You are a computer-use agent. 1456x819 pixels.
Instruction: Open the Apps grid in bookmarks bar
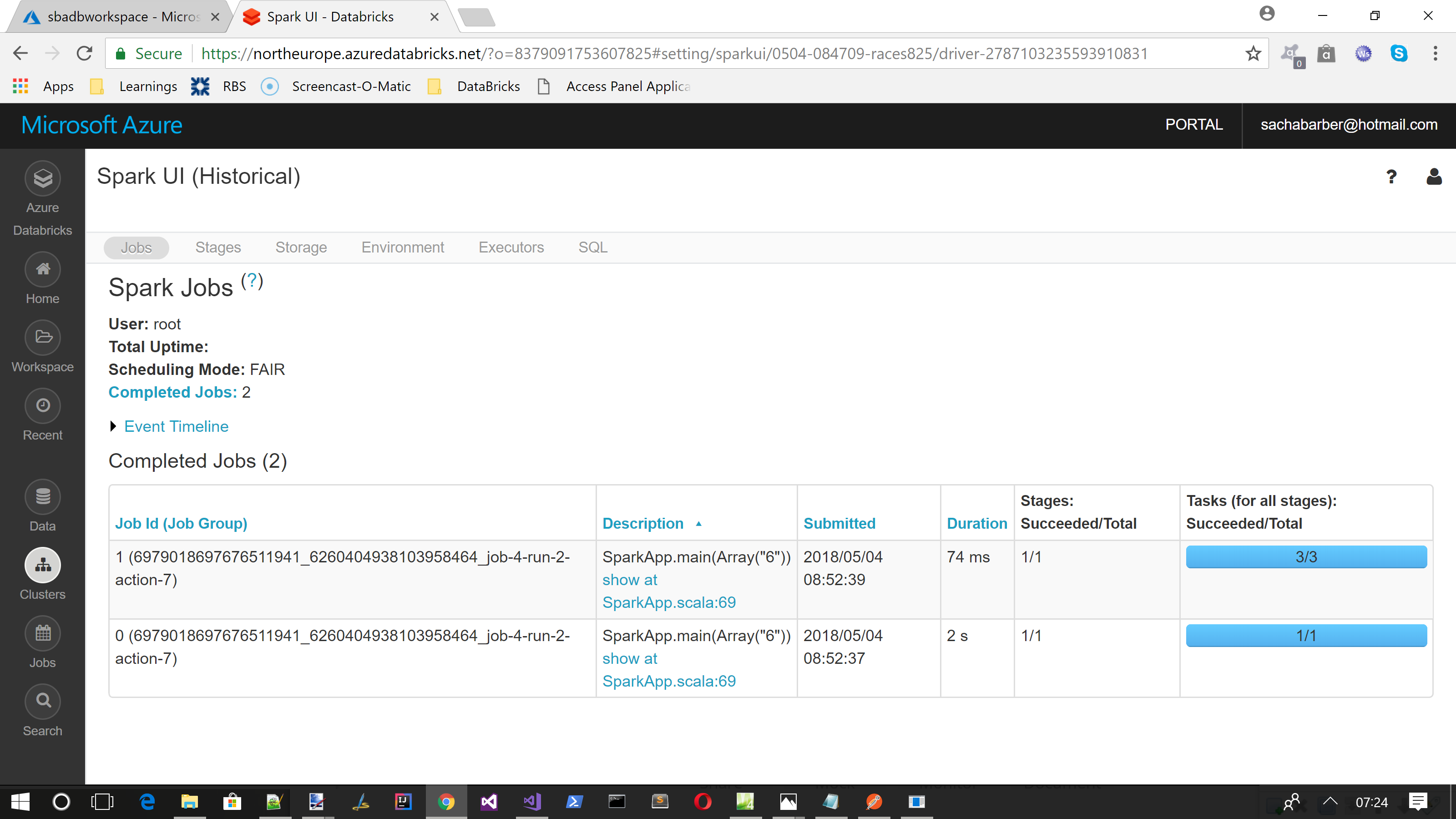[20, 86]
